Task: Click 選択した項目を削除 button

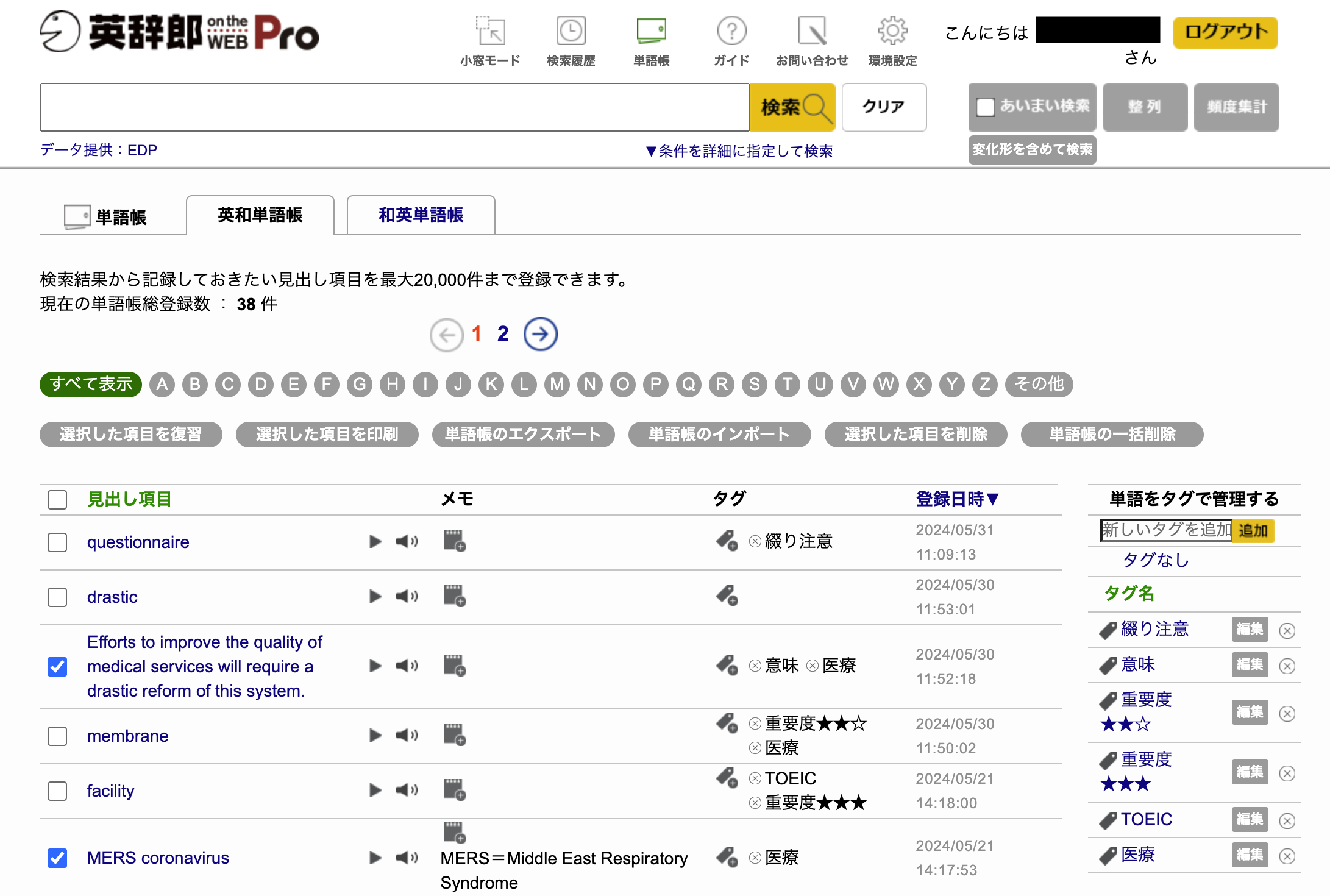Action: tap(916, 434)
